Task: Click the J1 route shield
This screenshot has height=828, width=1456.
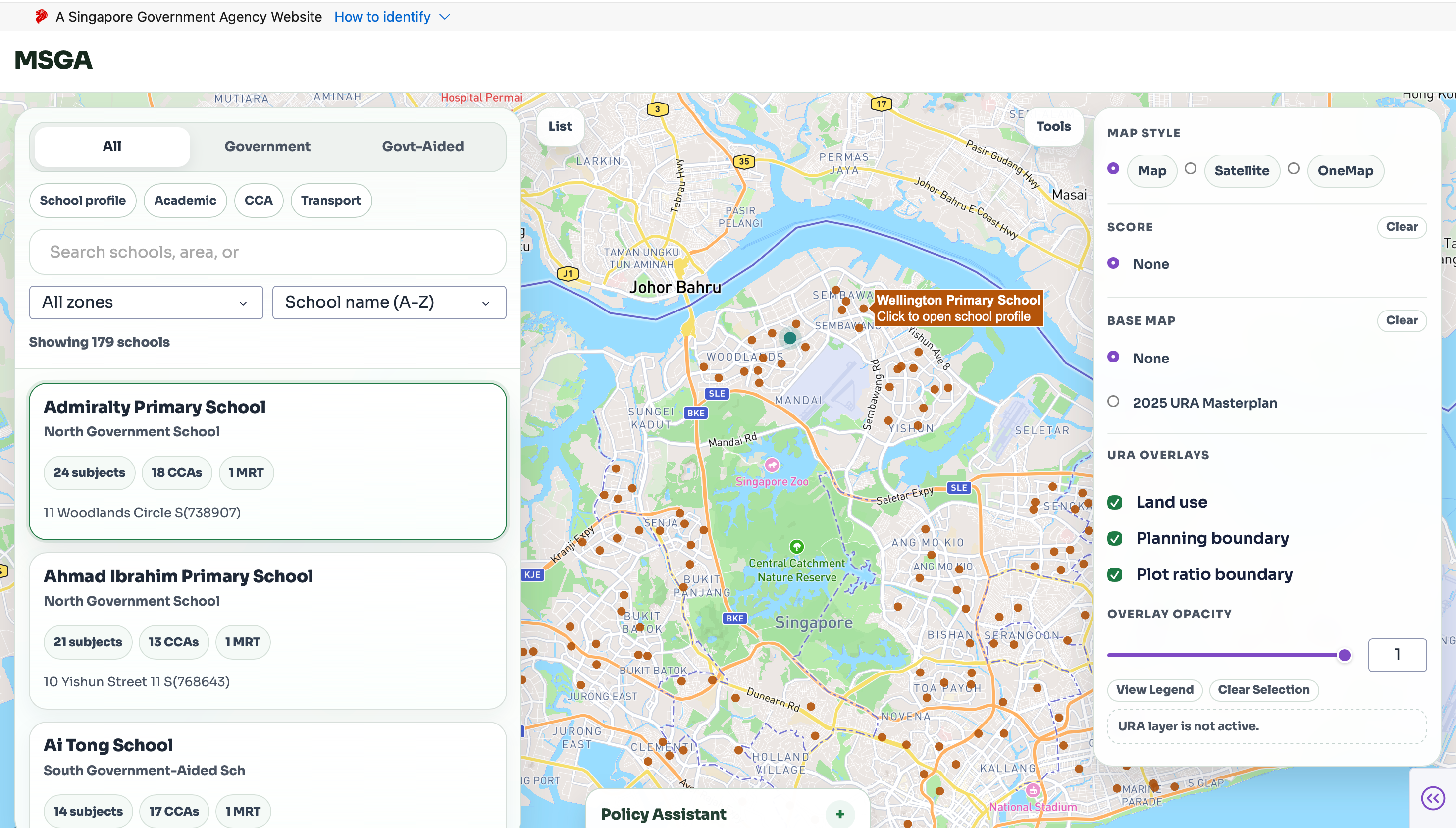Action: [x=568, y=274]
